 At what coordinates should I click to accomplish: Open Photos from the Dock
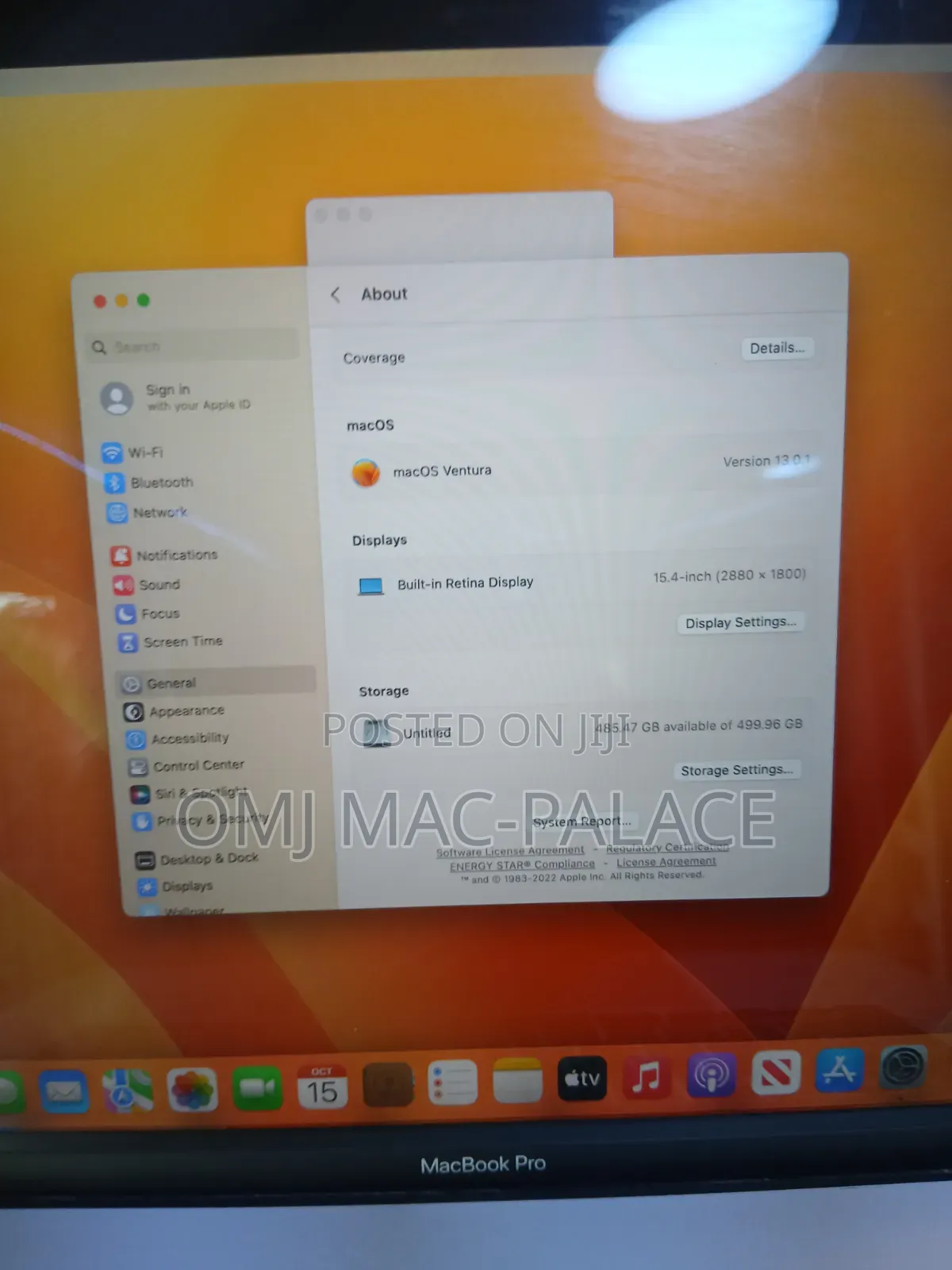192,1088
